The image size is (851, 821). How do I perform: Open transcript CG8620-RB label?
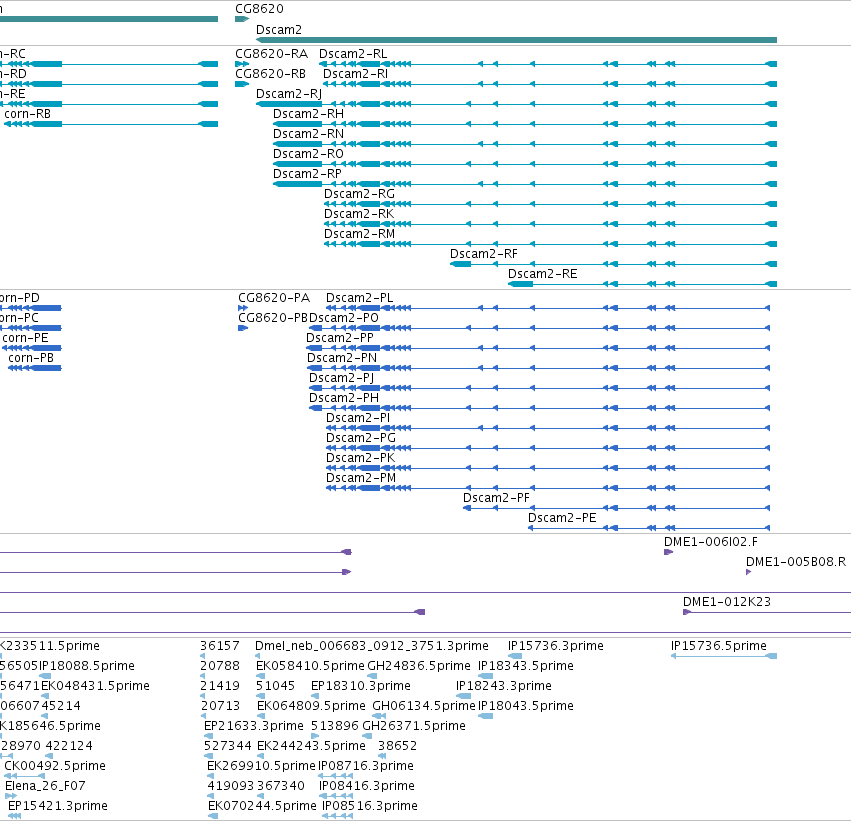270,74
